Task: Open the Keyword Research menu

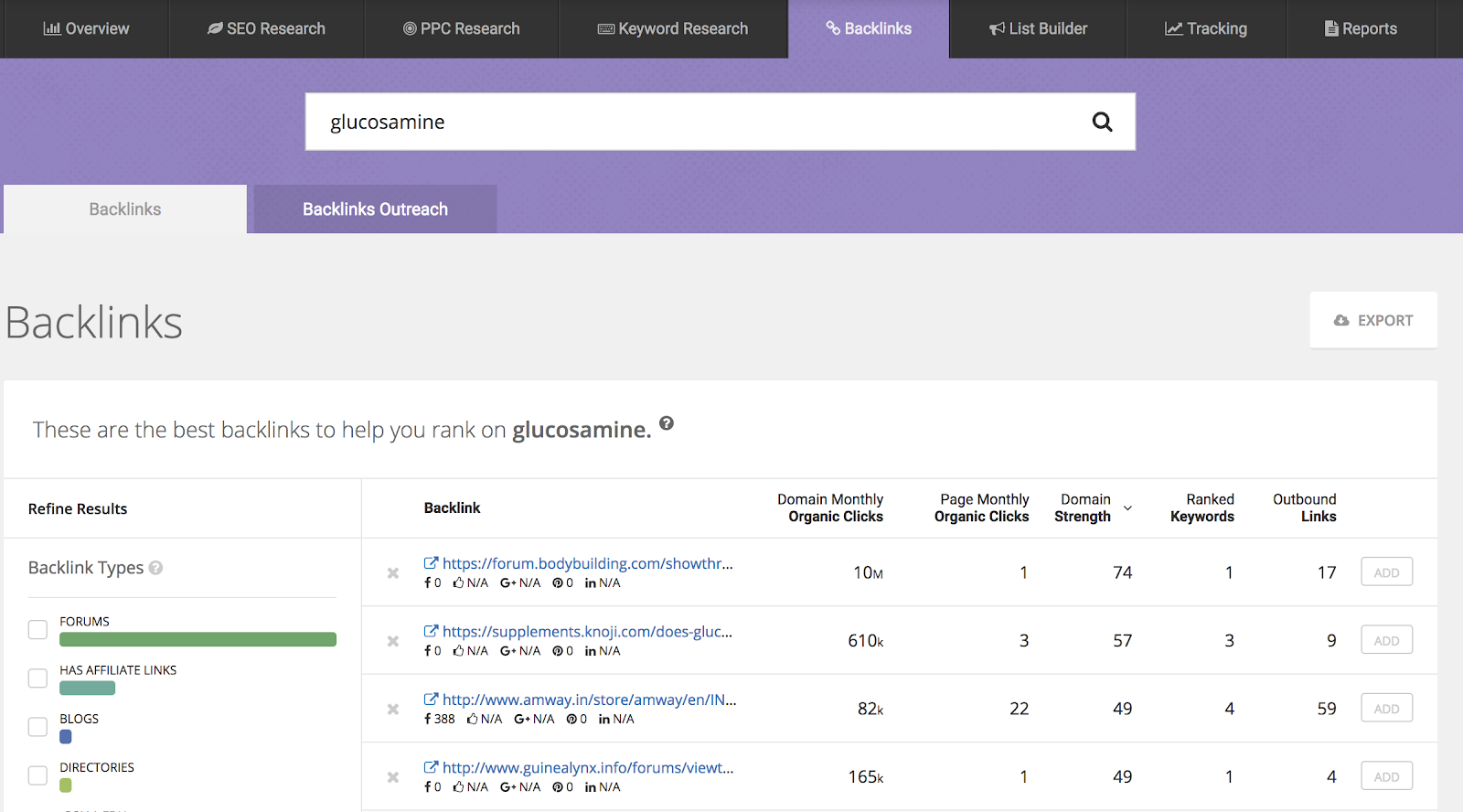Action: (x=673, y=29)
